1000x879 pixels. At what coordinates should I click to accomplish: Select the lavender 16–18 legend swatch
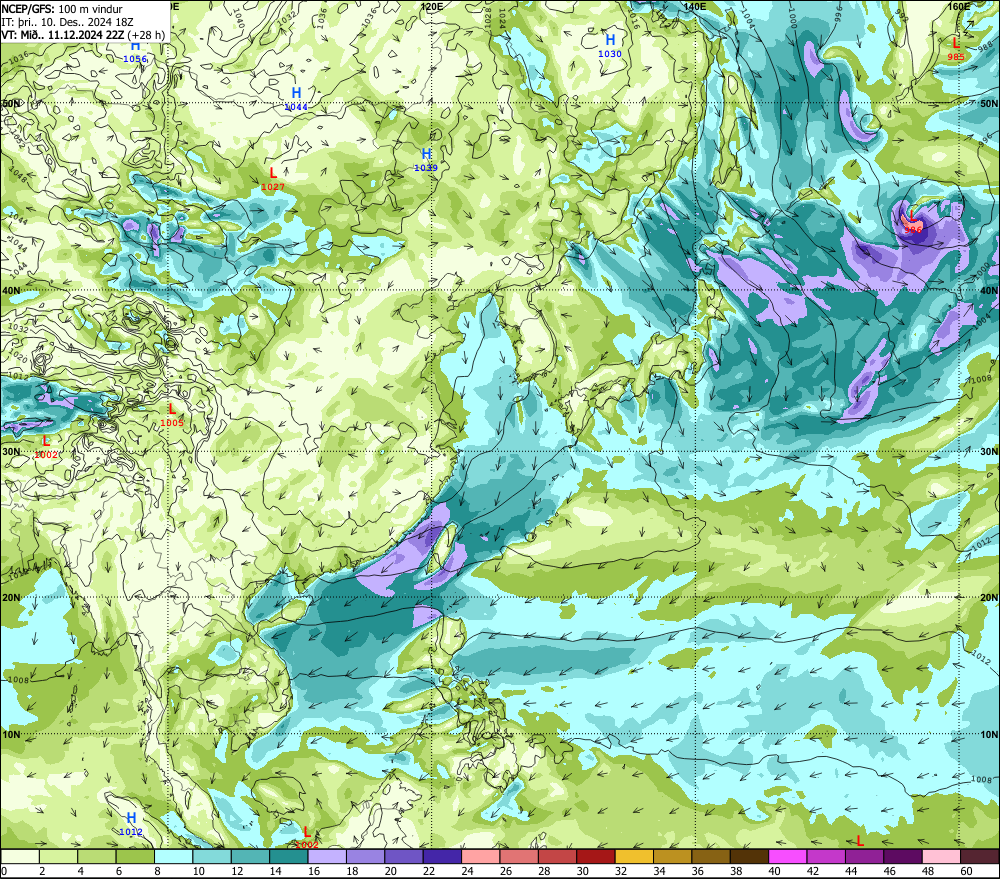(327, 856)
